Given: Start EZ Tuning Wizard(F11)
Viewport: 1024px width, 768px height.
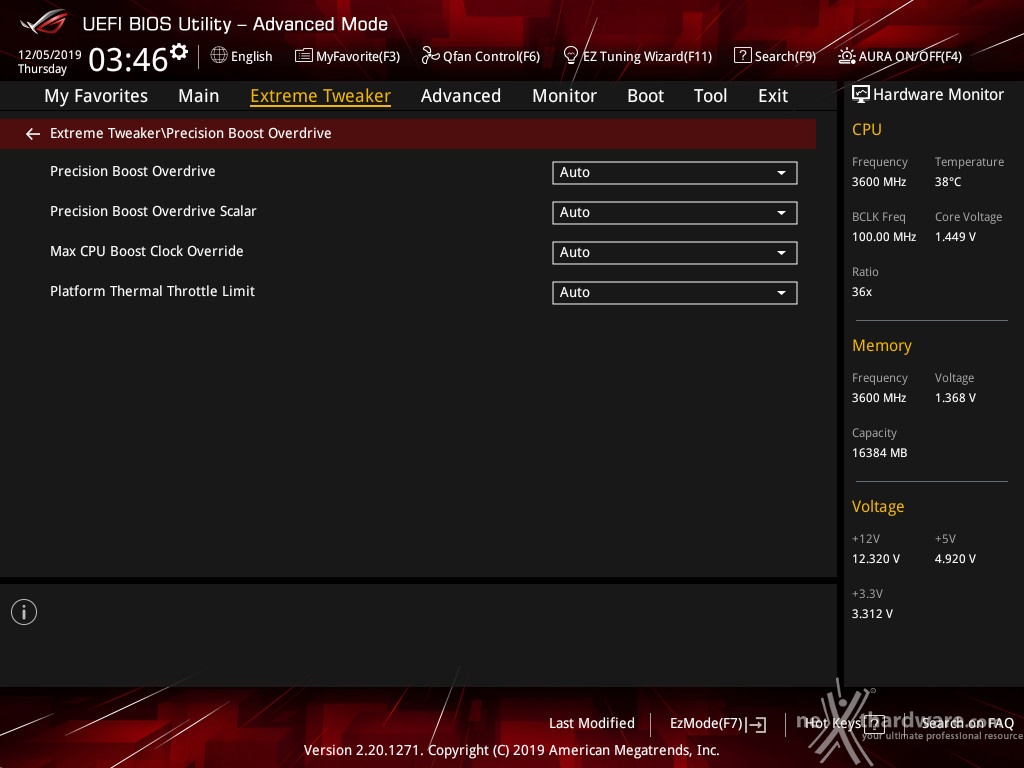Looking at the screenshot, I should (x=647, y=57).
